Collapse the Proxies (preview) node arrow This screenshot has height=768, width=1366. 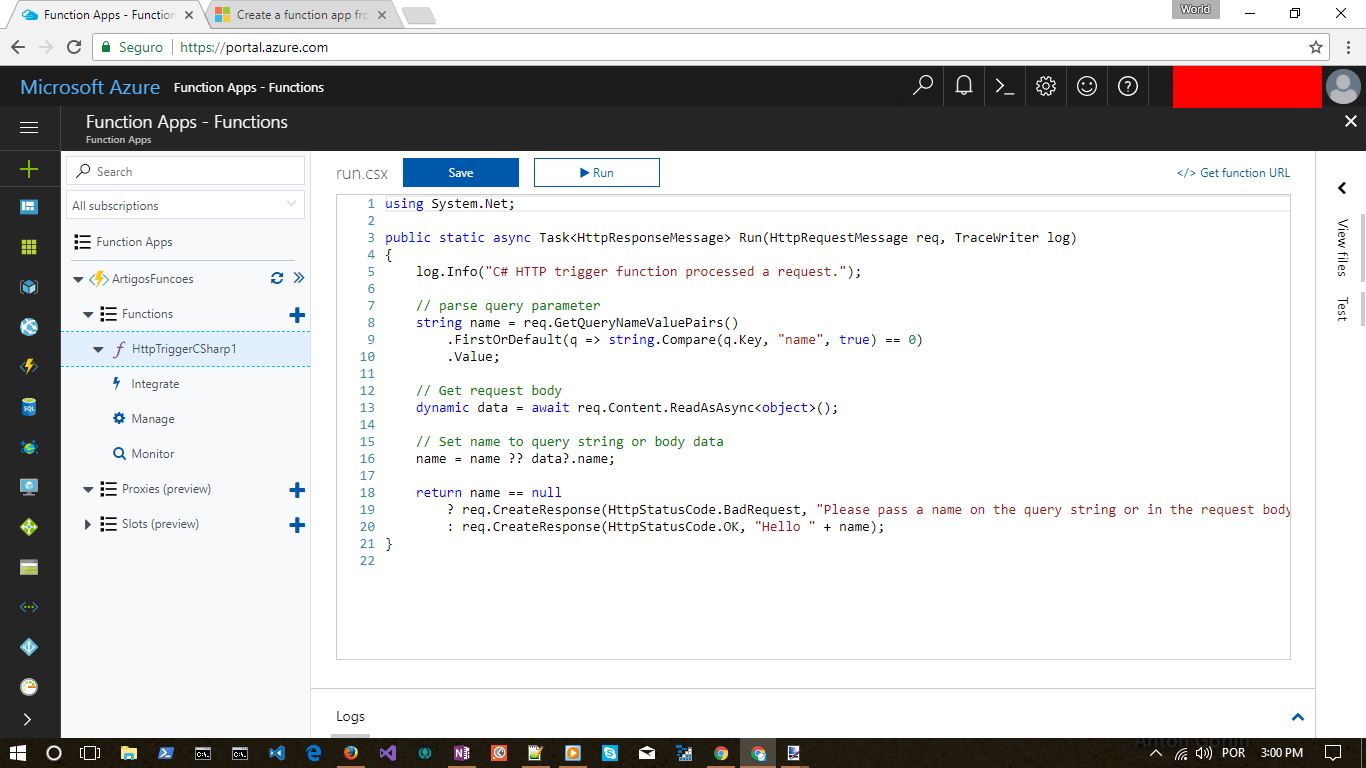88,489
